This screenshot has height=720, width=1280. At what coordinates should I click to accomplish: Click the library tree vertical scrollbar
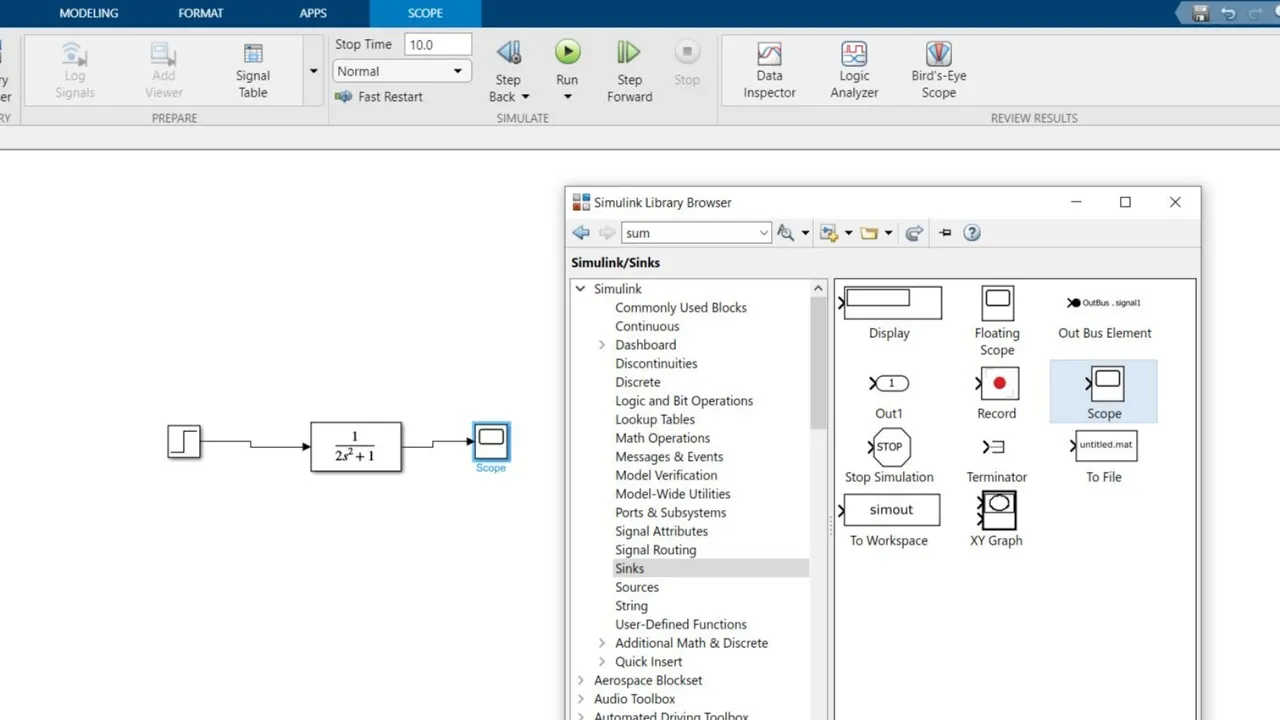pos(818,362)
